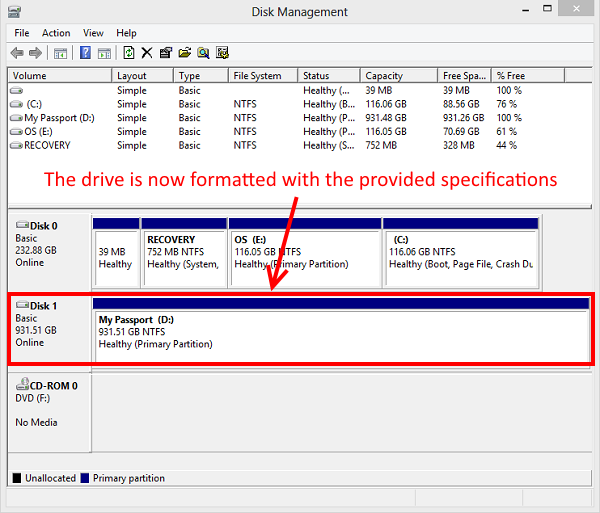Click the Delete X toolbar icon
This screenshot has height=513, width=600.
pos(147,53)
